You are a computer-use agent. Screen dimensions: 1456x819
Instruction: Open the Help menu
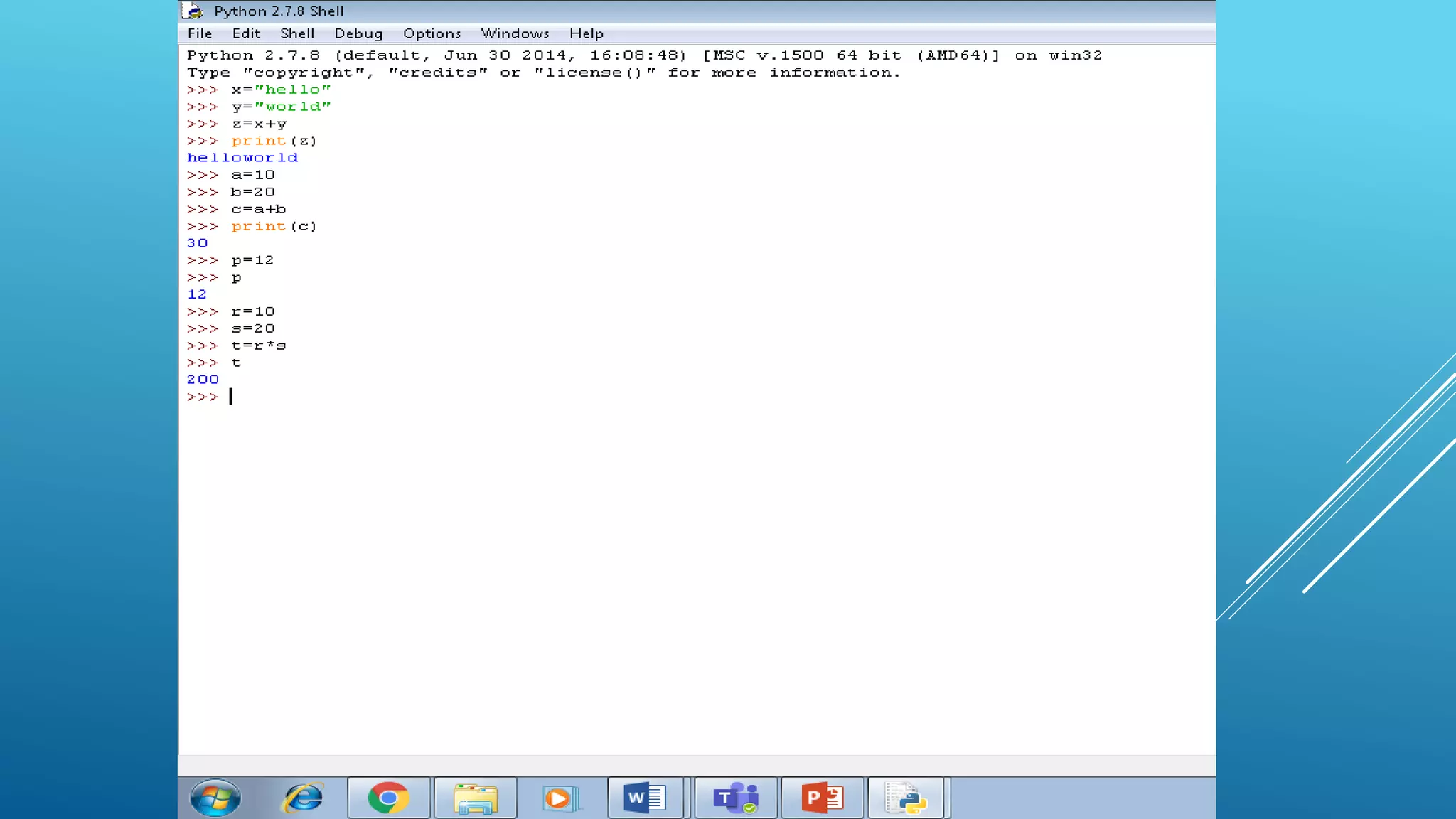586,33
